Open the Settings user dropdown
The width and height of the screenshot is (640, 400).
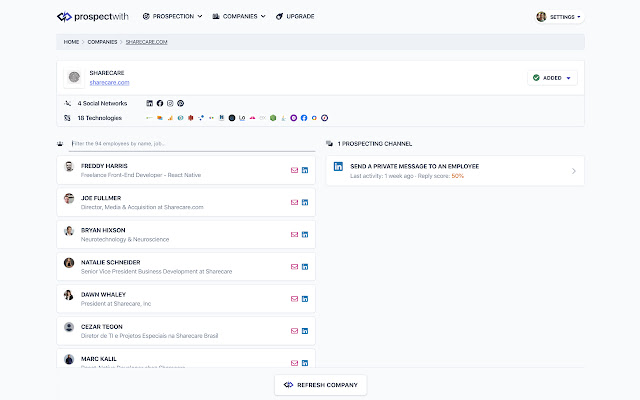pos(560,17)
